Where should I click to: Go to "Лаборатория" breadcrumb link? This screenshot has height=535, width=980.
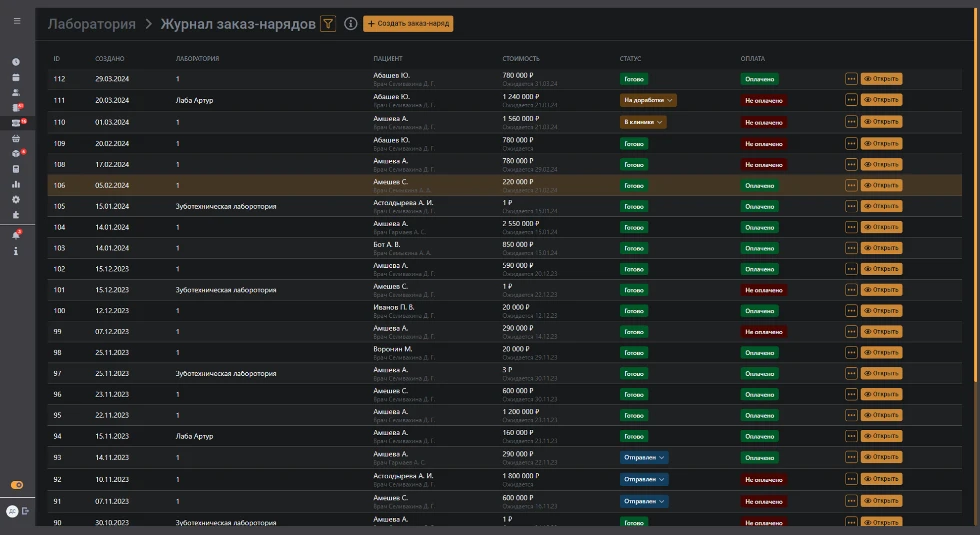[91, 24]
